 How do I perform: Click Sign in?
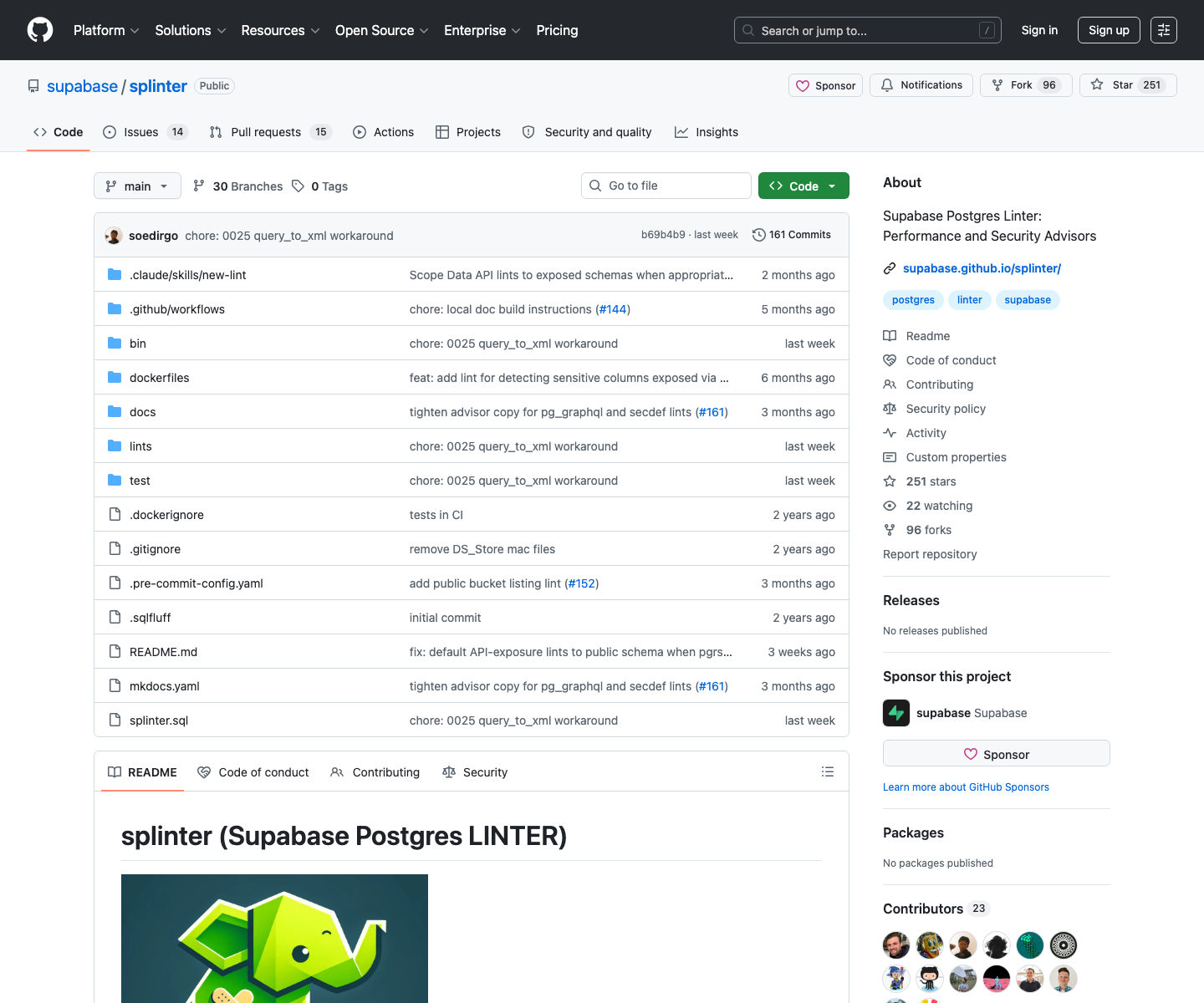(1039, 30)
